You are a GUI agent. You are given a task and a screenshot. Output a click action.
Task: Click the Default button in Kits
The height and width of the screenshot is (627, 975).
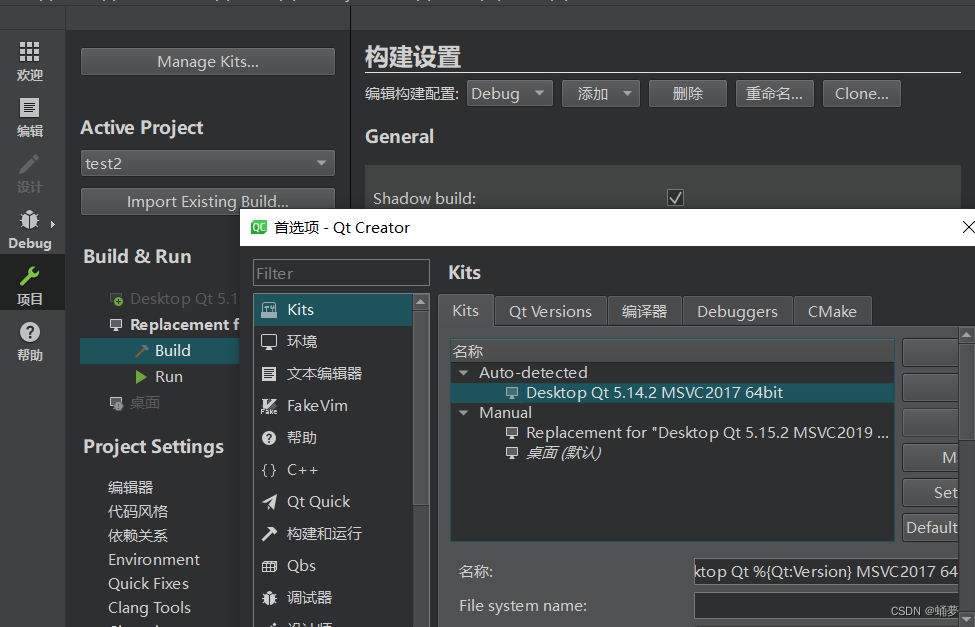pos(930,527)
